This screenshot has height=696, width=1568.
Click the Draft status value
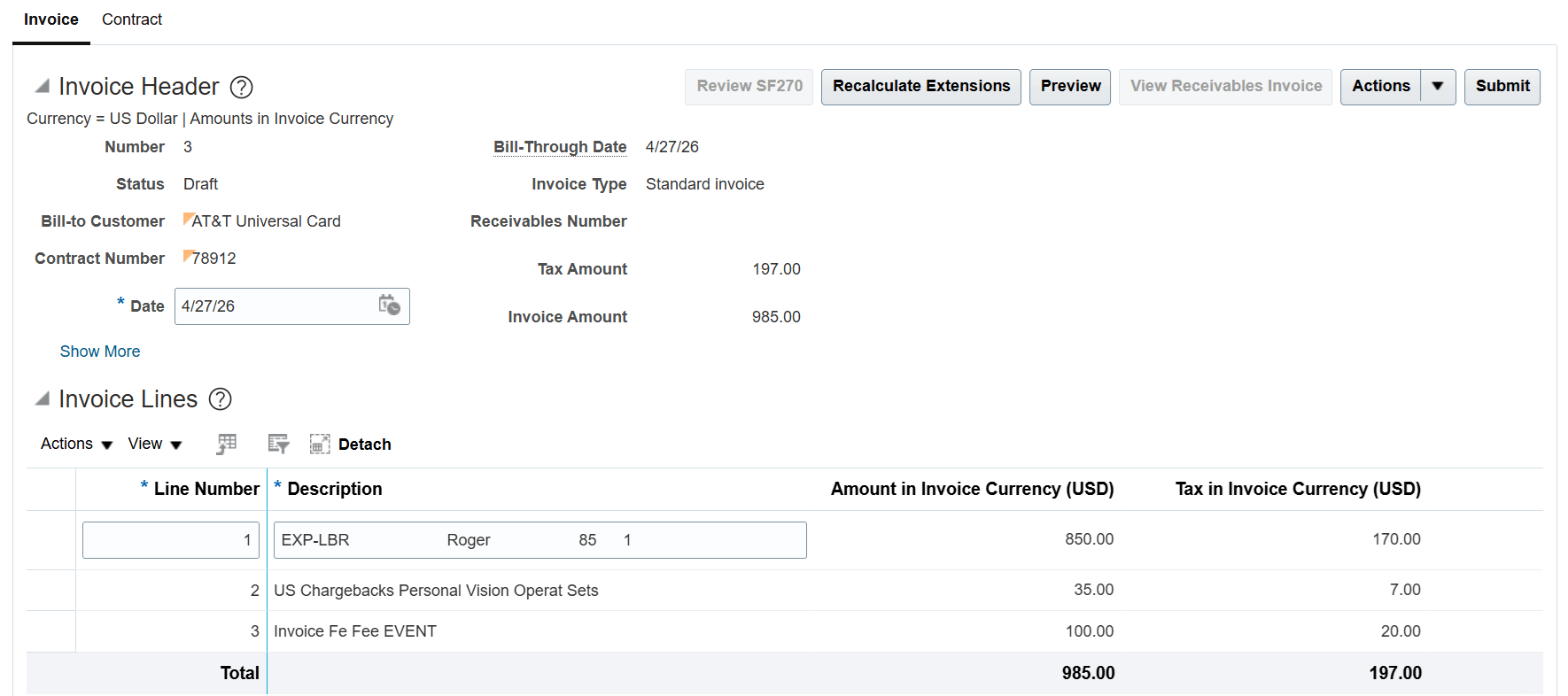point(200,184)
